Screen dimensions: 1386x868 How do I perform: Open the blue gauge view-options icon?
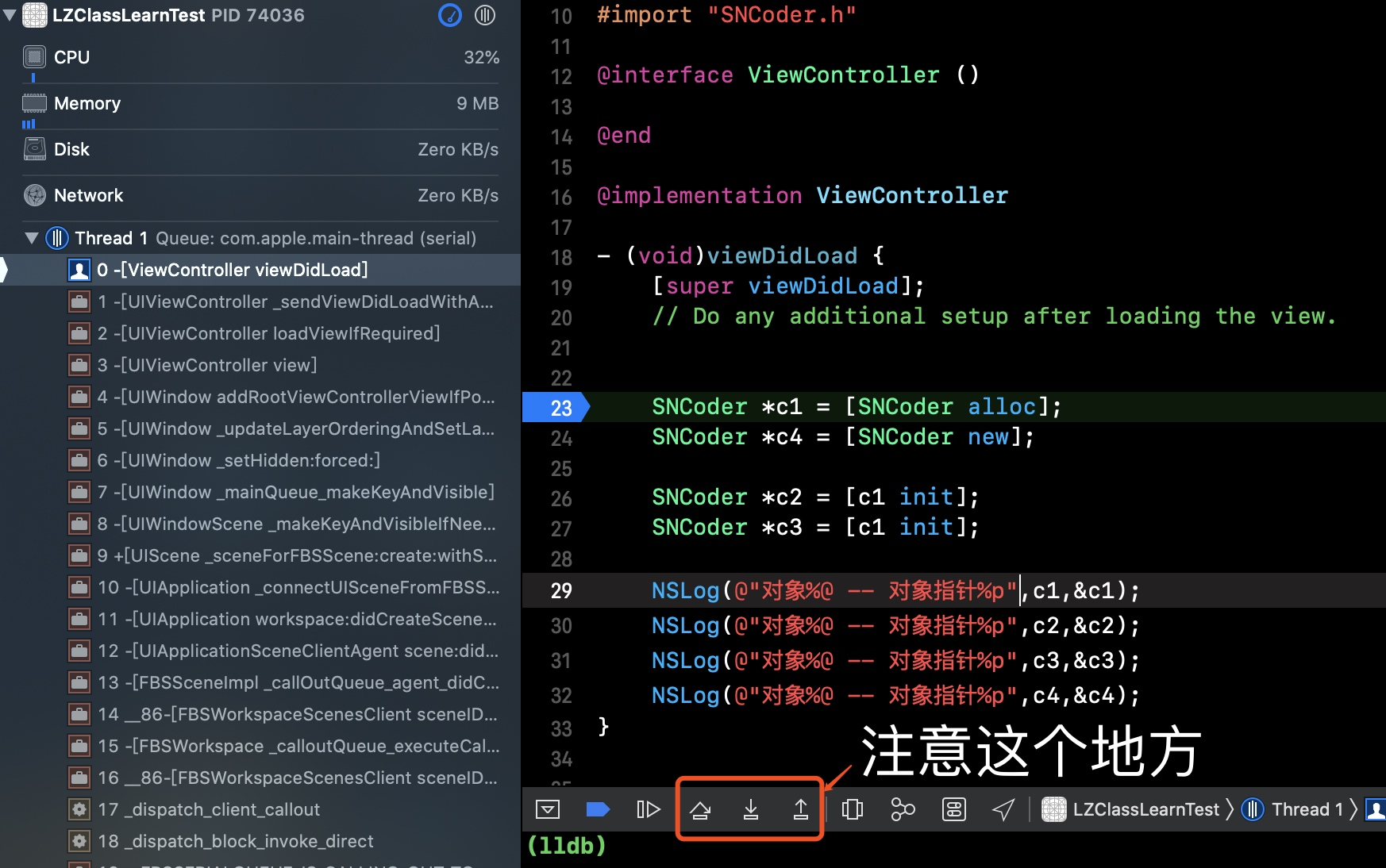pos(450,15)
